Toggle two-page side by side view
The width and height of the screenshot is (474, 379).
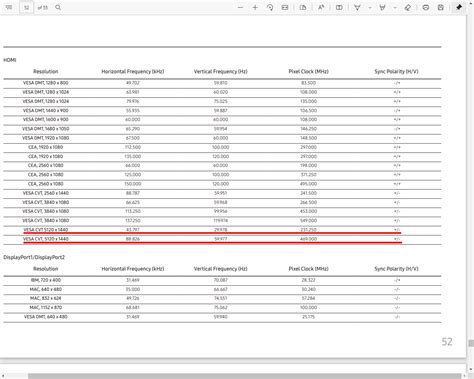click(339, 7)
